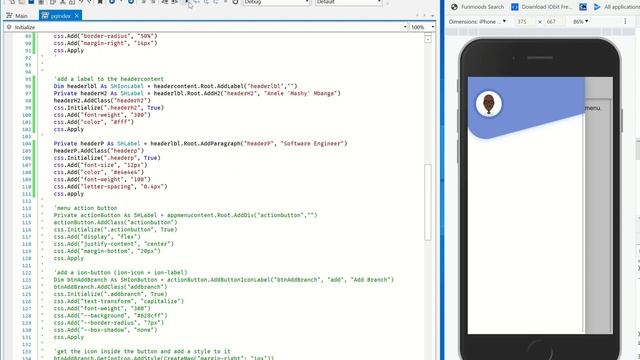
Task: Click the viewport height field showing 667
Action: point(551,22)
